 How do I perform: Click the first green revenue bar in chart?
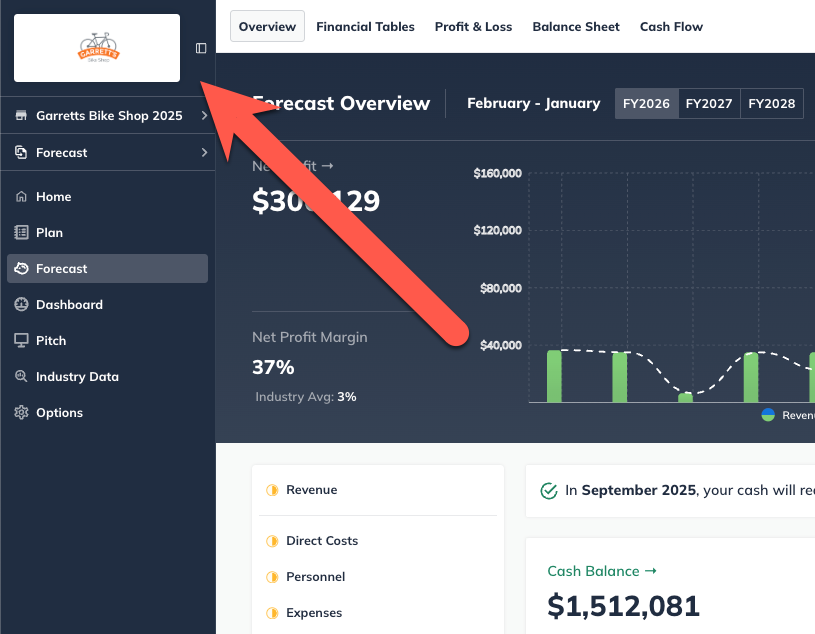[555, 376]
